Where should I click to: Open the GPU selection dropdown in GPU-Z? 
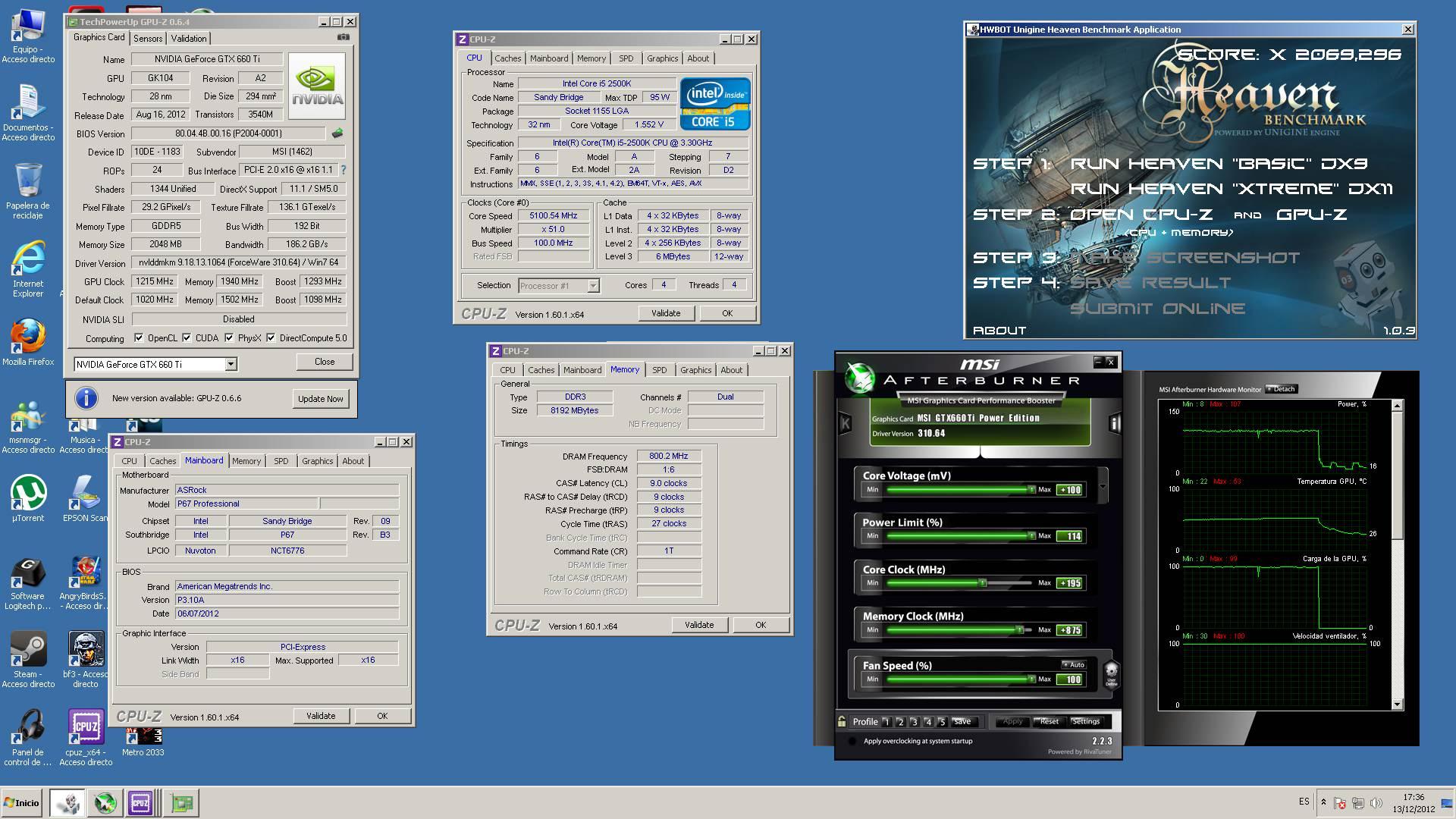(x=231, y=365)
